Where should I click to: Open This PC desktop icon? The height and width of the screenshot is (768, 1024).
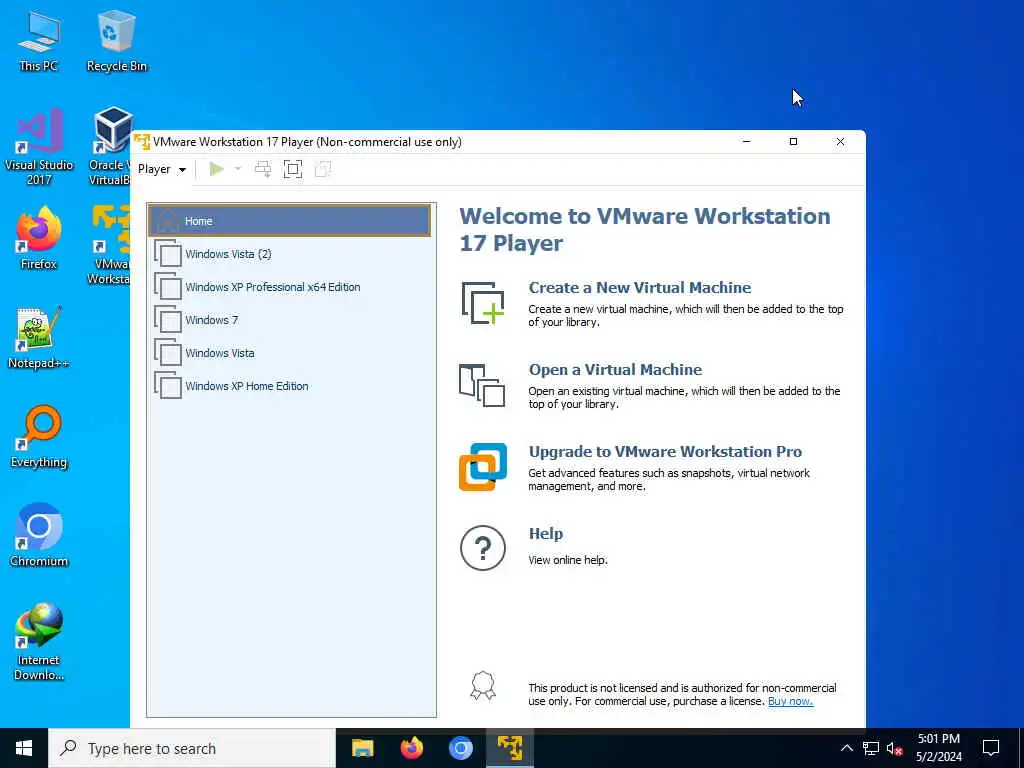(x=39, y=42)
